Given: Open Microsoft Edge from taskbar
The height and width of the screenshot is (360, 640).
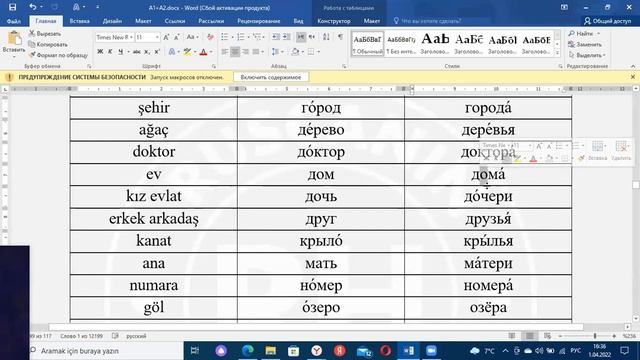Looking at the screenshot, I should [x=247, y=351].
